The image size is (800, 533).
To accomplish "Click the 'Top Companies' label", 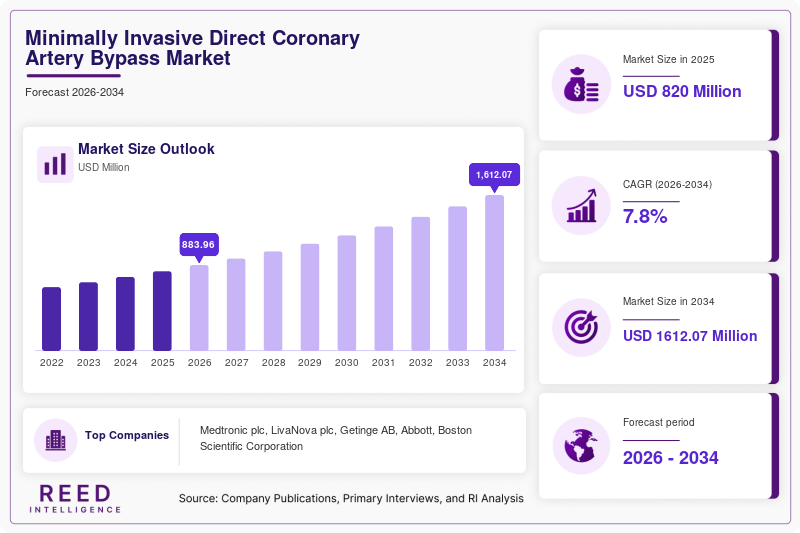I will pos(127,435).
